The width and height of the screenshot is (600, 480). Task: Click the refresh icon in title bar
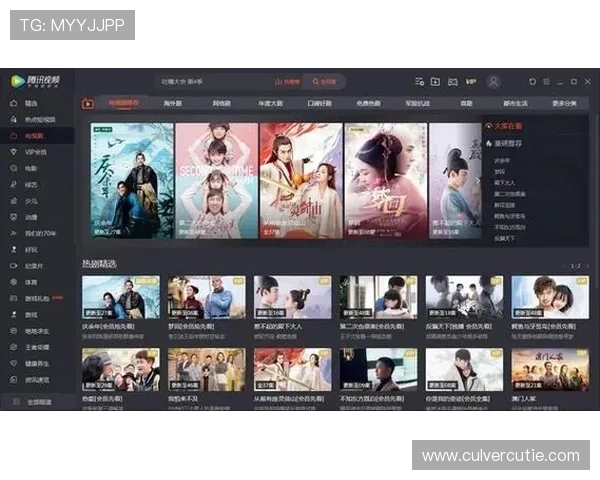point(532,82)
